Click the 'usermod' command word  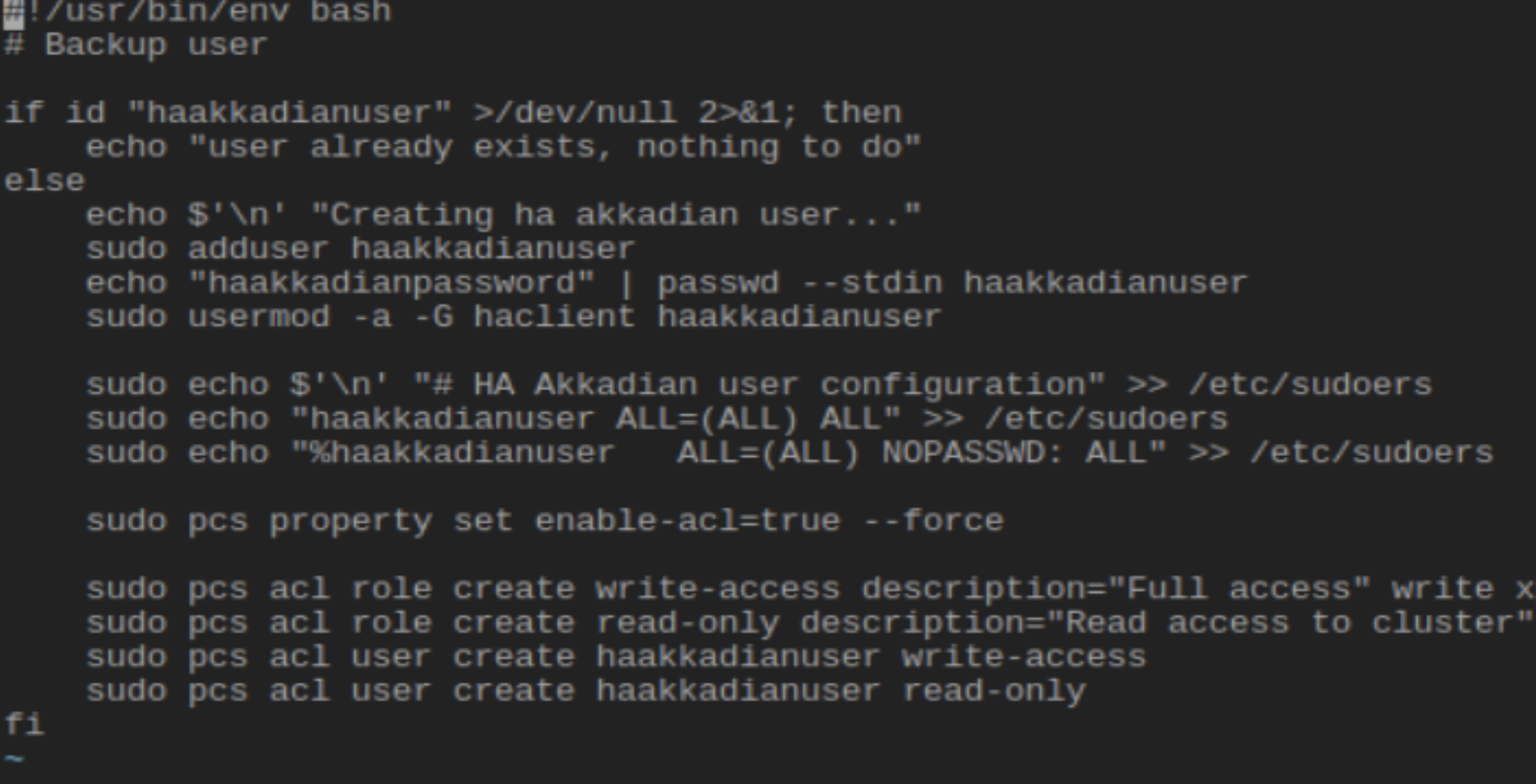click(258, 317)
